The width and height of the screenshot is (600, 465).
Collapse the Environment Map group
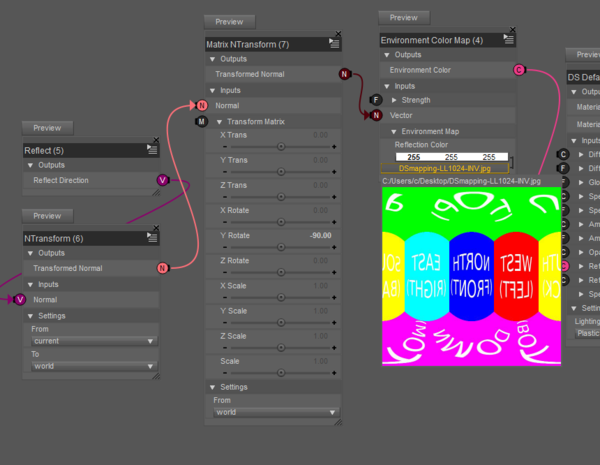(x=394, y=132)
